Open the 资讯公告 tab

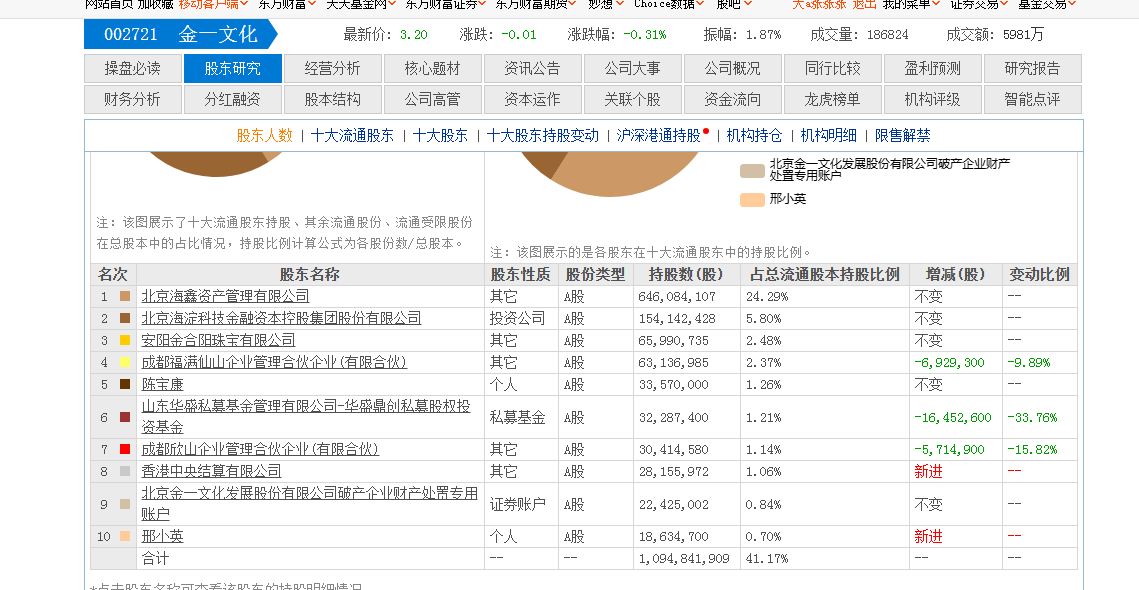pyautogui.click(x=532, y=69)
